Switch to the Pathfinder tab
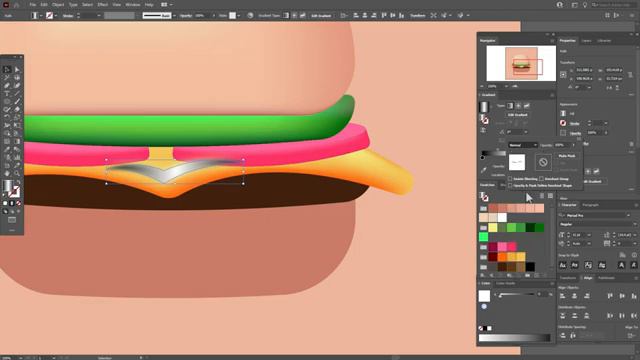640x360 pixels. click(x=607, y=278)
